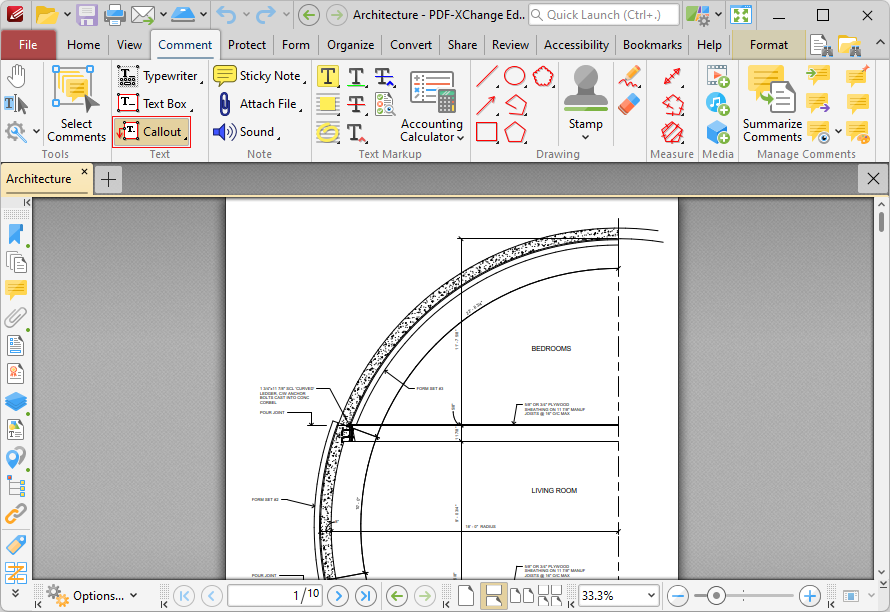Open the Links pane in sidebar
The height and width of the screenshot is (612, 890).
[x=15, y=513]
